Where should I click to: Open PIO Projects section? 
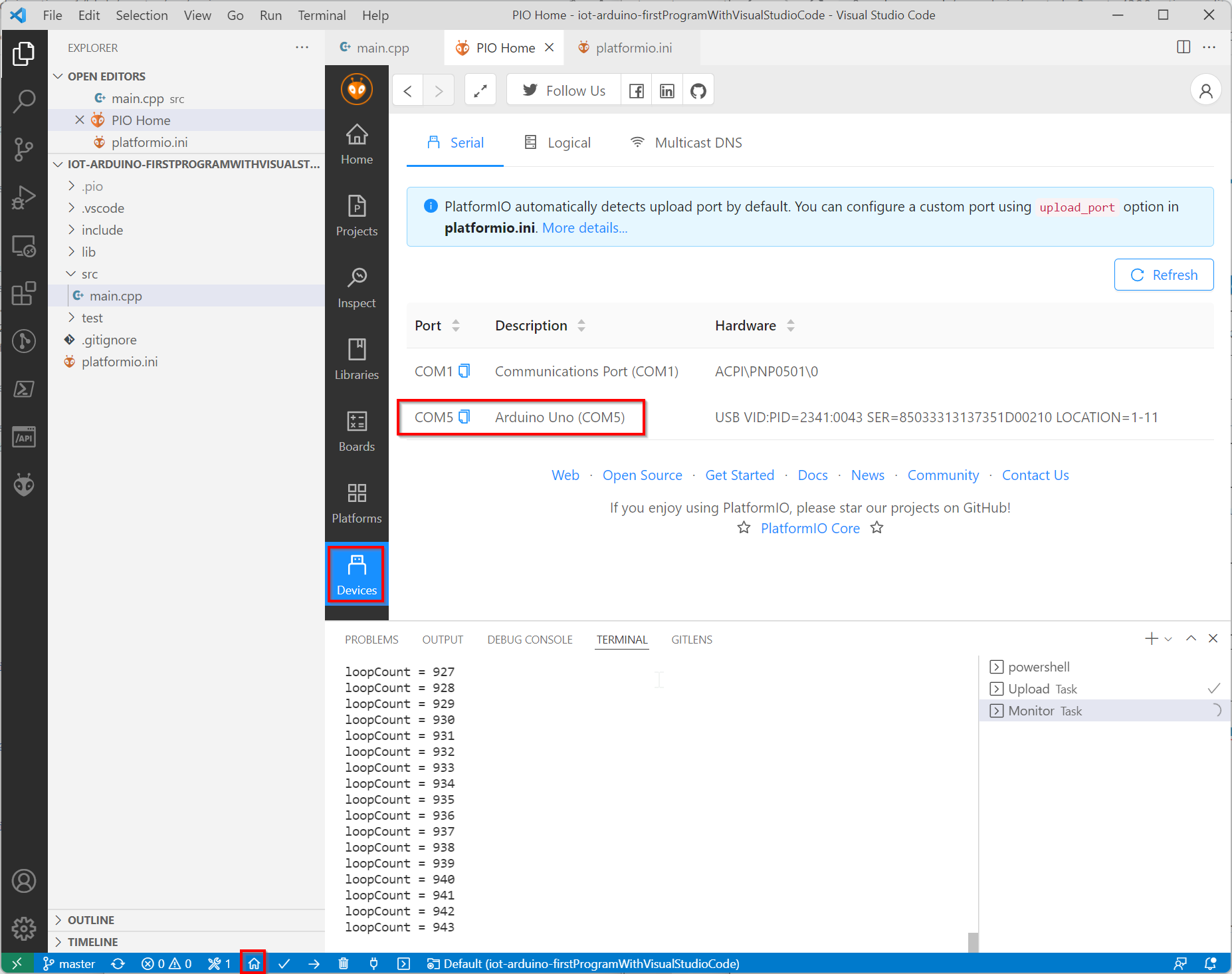click(x=357, y=216)
